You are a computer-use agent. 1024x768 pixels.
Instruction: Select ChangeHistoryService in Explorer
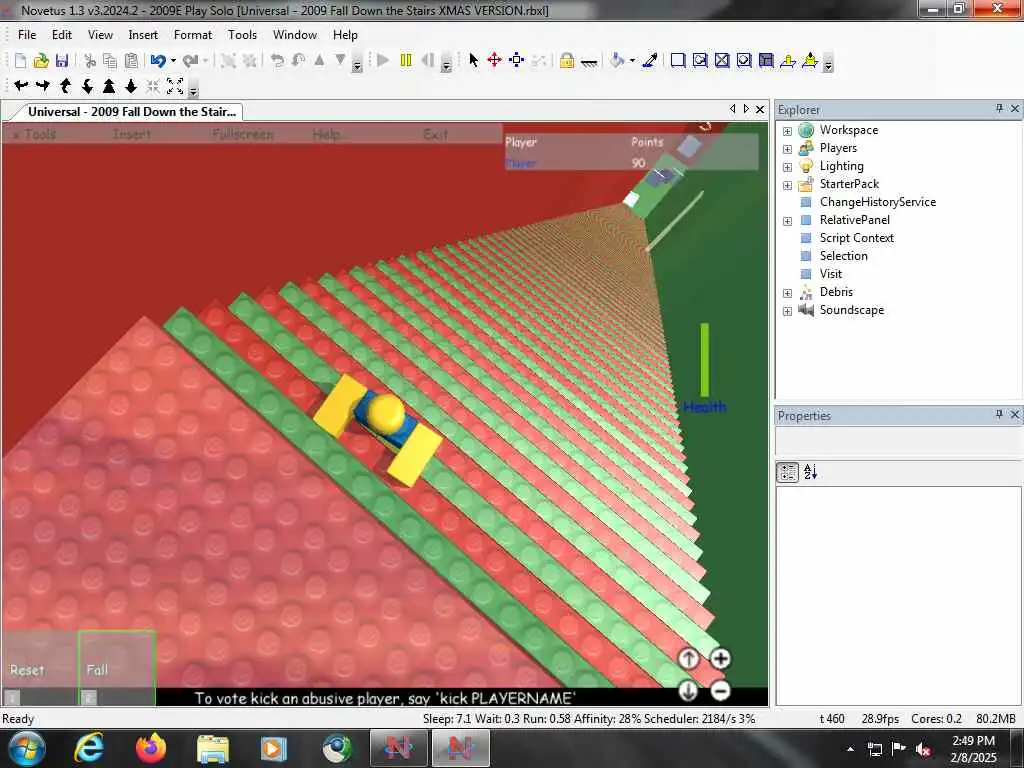tap(878, 202)
